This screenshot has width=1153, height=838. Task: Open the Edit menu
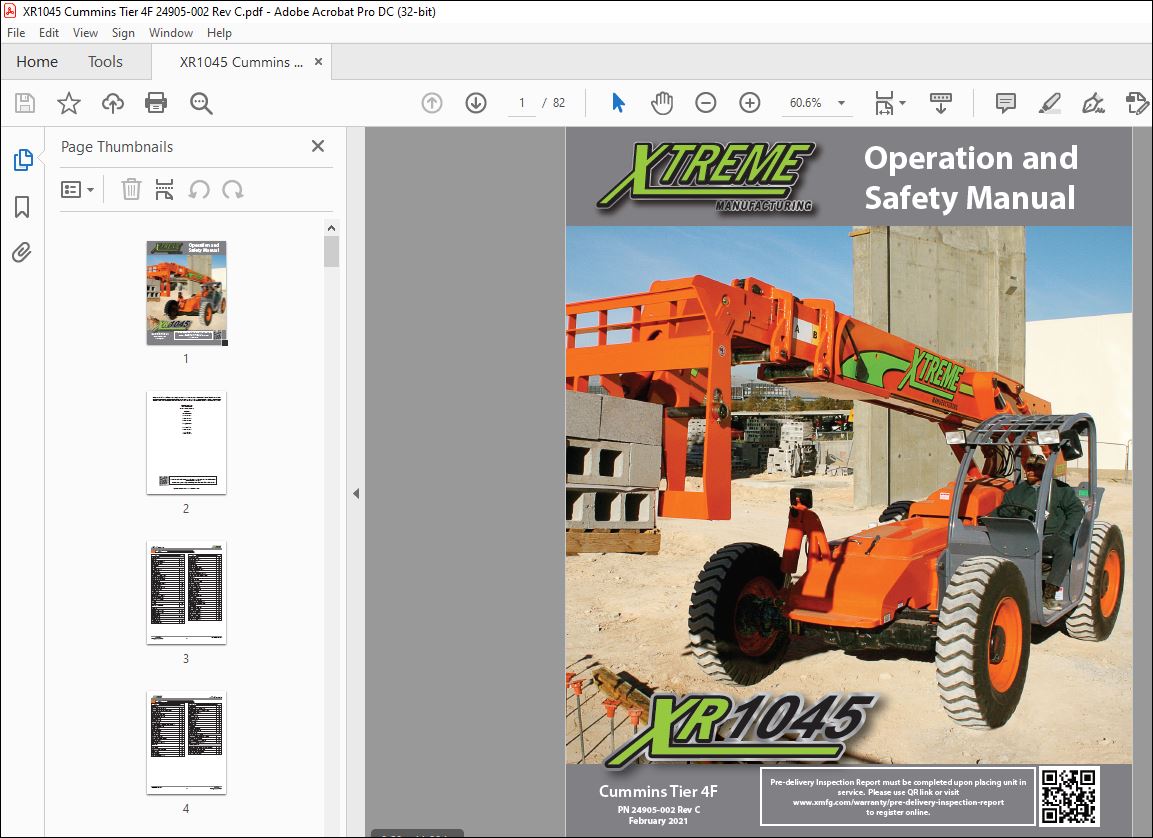coord(49,33)
